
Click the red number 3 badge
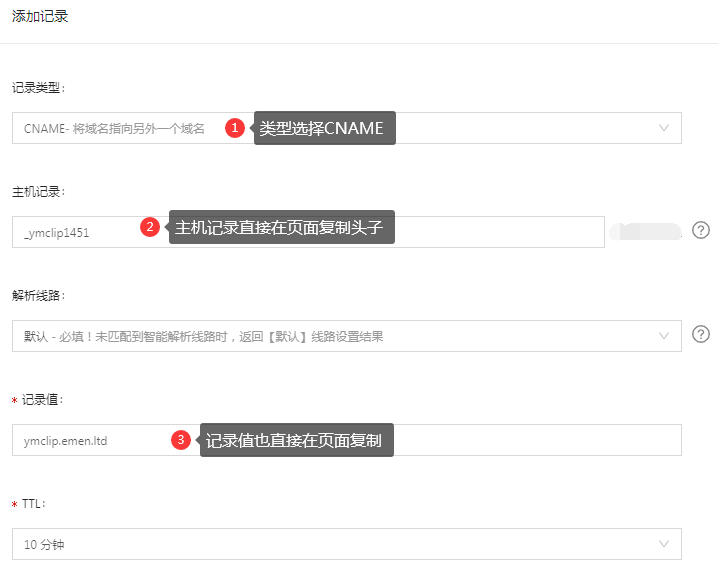click(x=181, y=439)
